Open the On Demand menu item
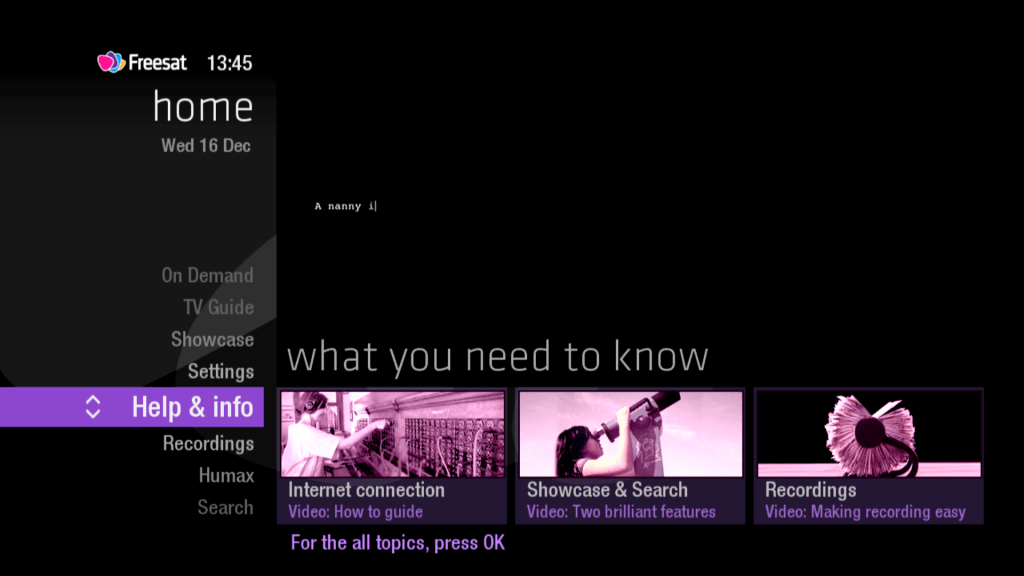 (207, 275)
